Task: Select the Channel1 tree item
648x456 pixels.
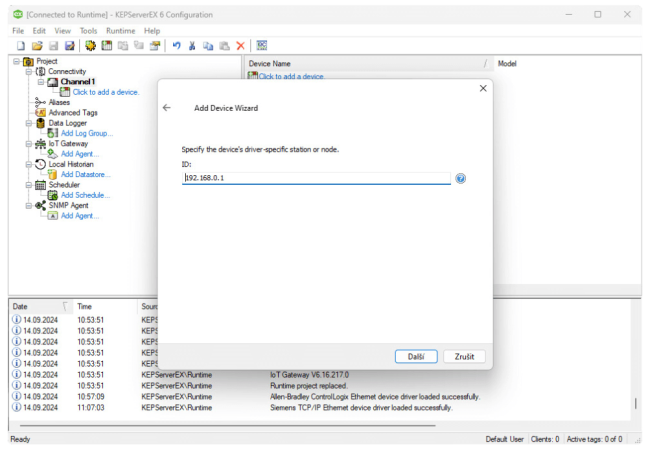Action: click(x=78, y=82)
